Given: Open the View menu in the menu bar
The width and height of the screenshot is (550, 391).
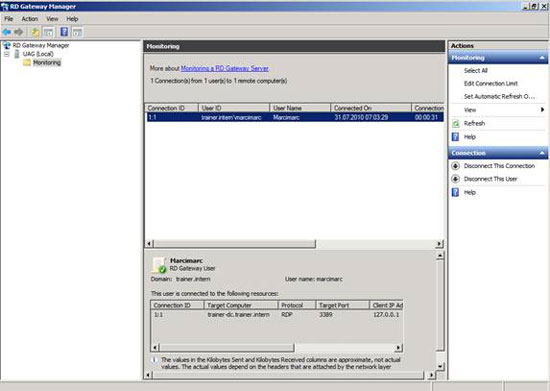Looking at the screenshot, I should (52, 19).
